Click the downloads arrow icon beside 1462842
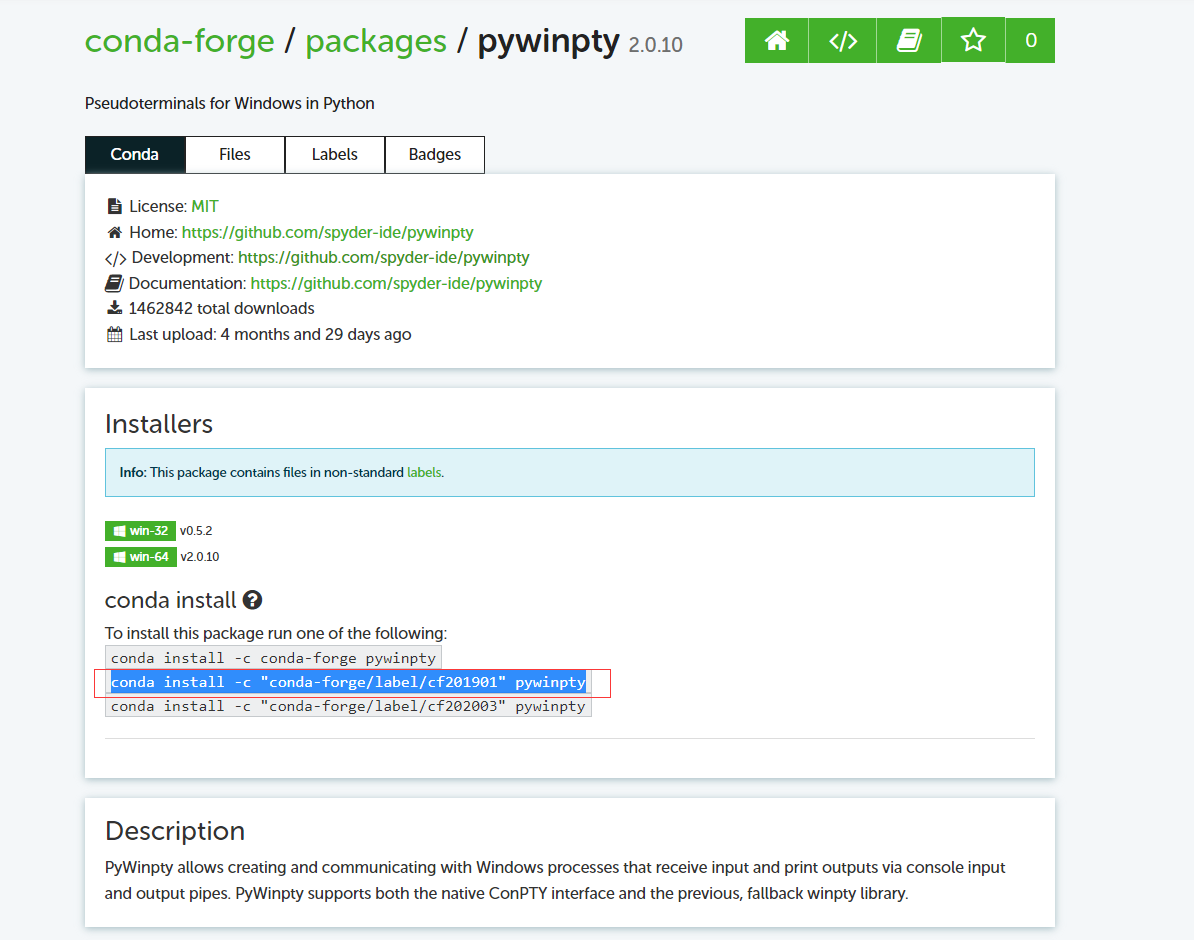This screenshot has width=1194, height=940. click(114, 307)
